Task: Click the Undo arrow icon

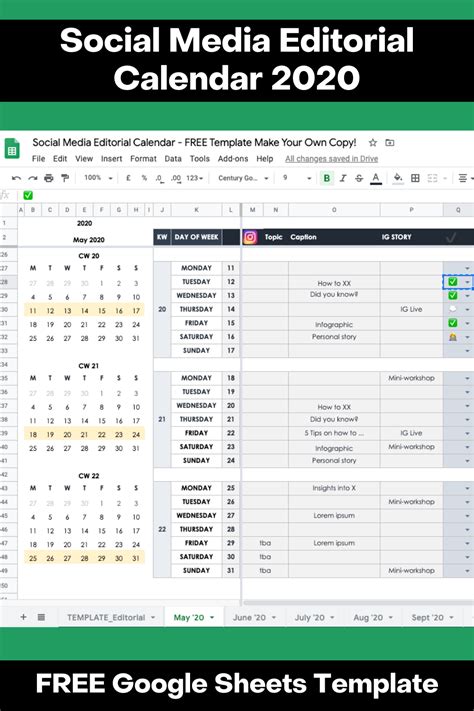Action: pyautogui.click(x=16, y=178)
